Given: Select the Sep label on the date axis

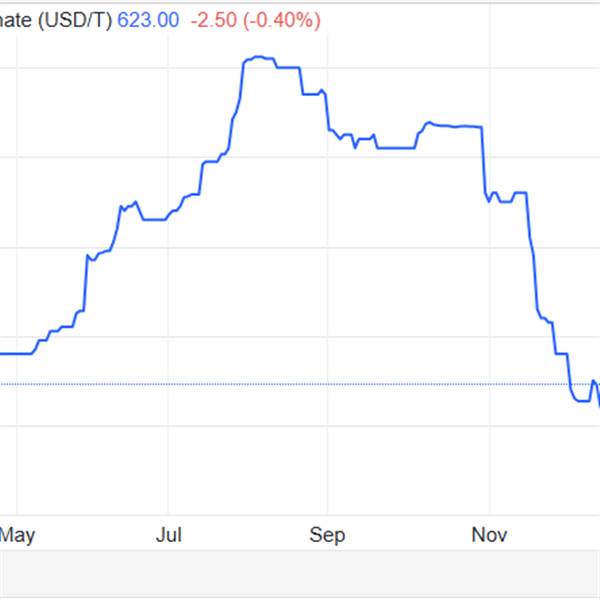Looking at the screenshot, I should (x=327, y=535).
